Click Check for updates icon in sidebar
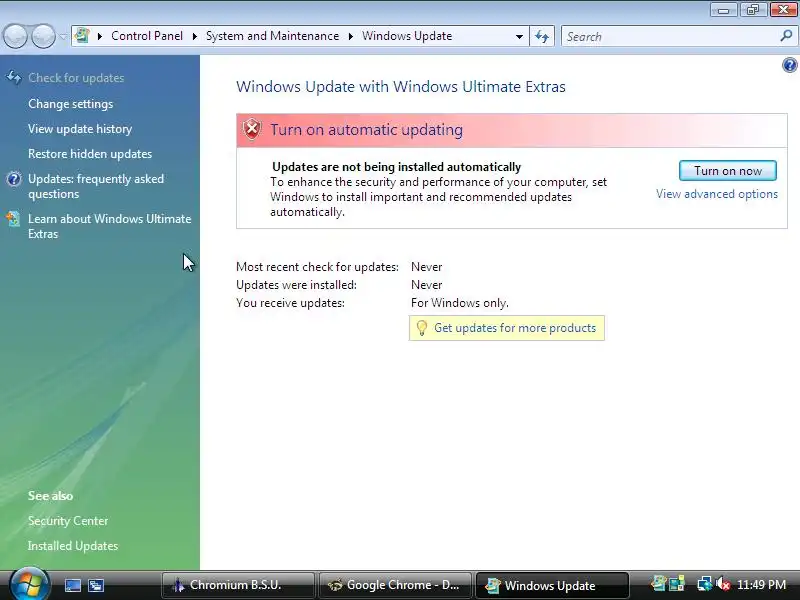This screenshot has height=600, width=800. [14, 78]
